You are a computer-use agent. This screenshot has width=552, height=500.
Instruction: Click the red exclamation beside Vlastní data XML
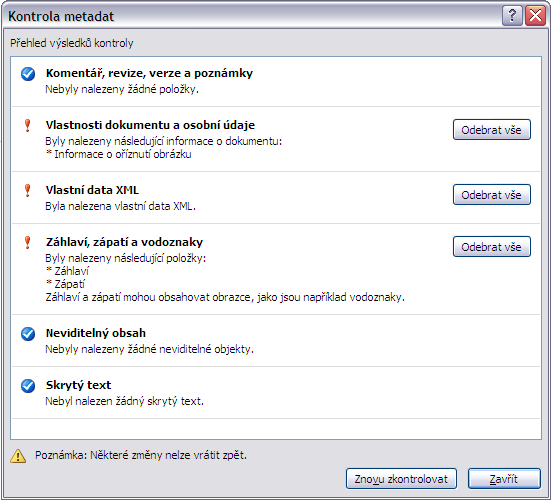(27, 190)
